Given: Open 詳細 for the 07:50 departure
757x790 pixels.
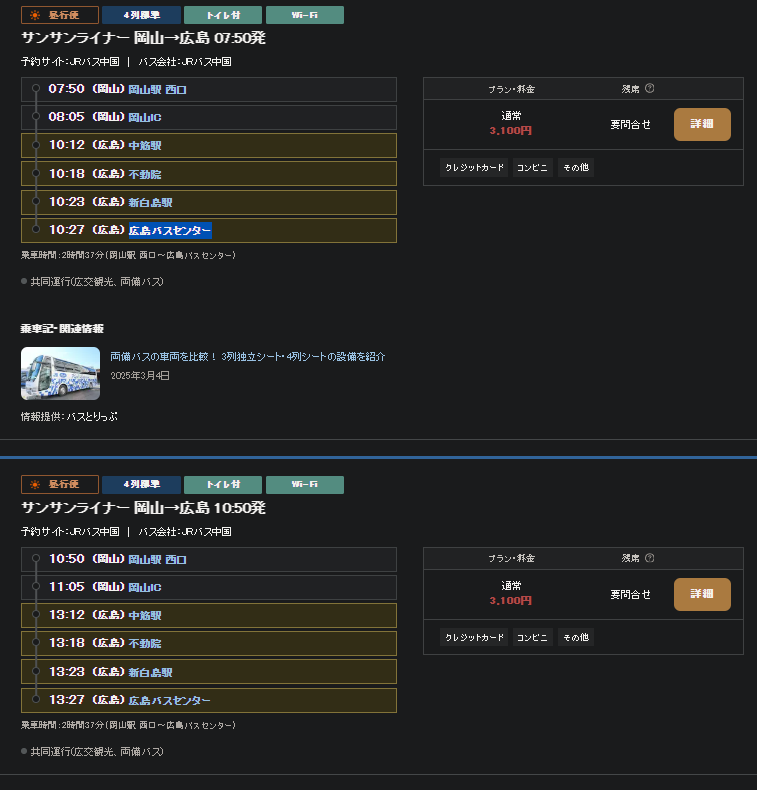Looking at the screenshot, I should click(702, 125).
